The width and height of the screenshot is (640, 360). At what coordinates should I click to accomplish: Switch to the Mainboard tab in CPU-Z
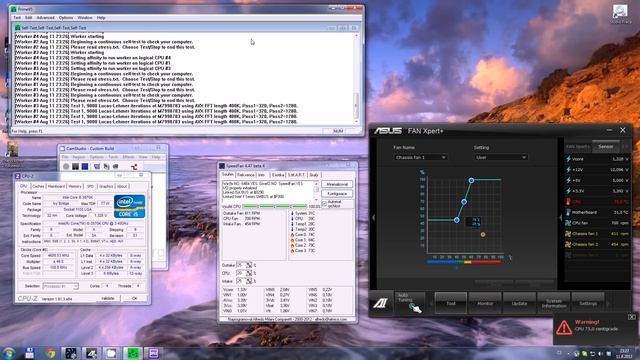click(56, 186)
